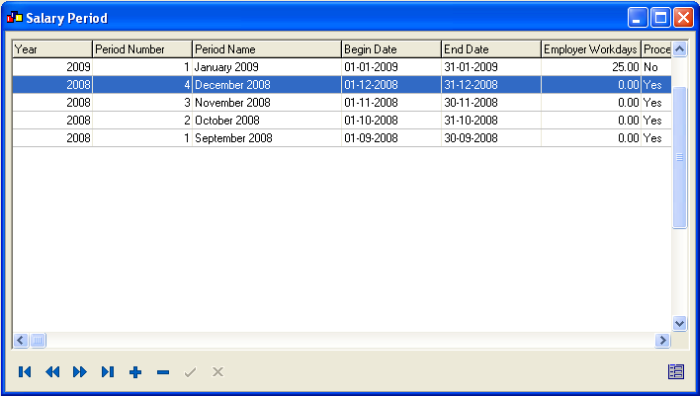Click the vertical scrollbar thumb
700x396 pixels.
(679, 157)
